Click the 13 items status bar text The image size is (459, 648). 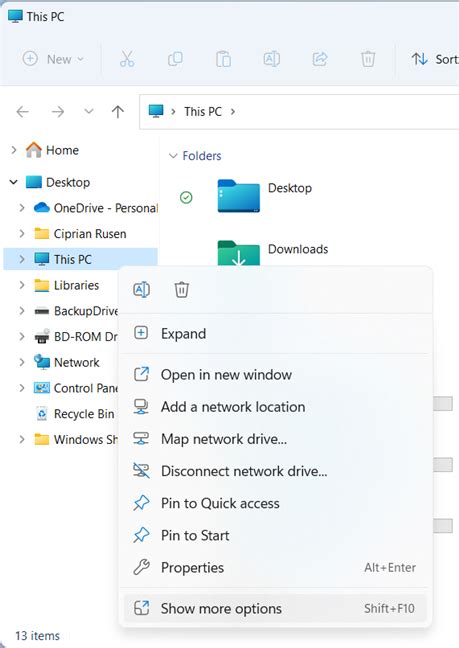(37, 636)
